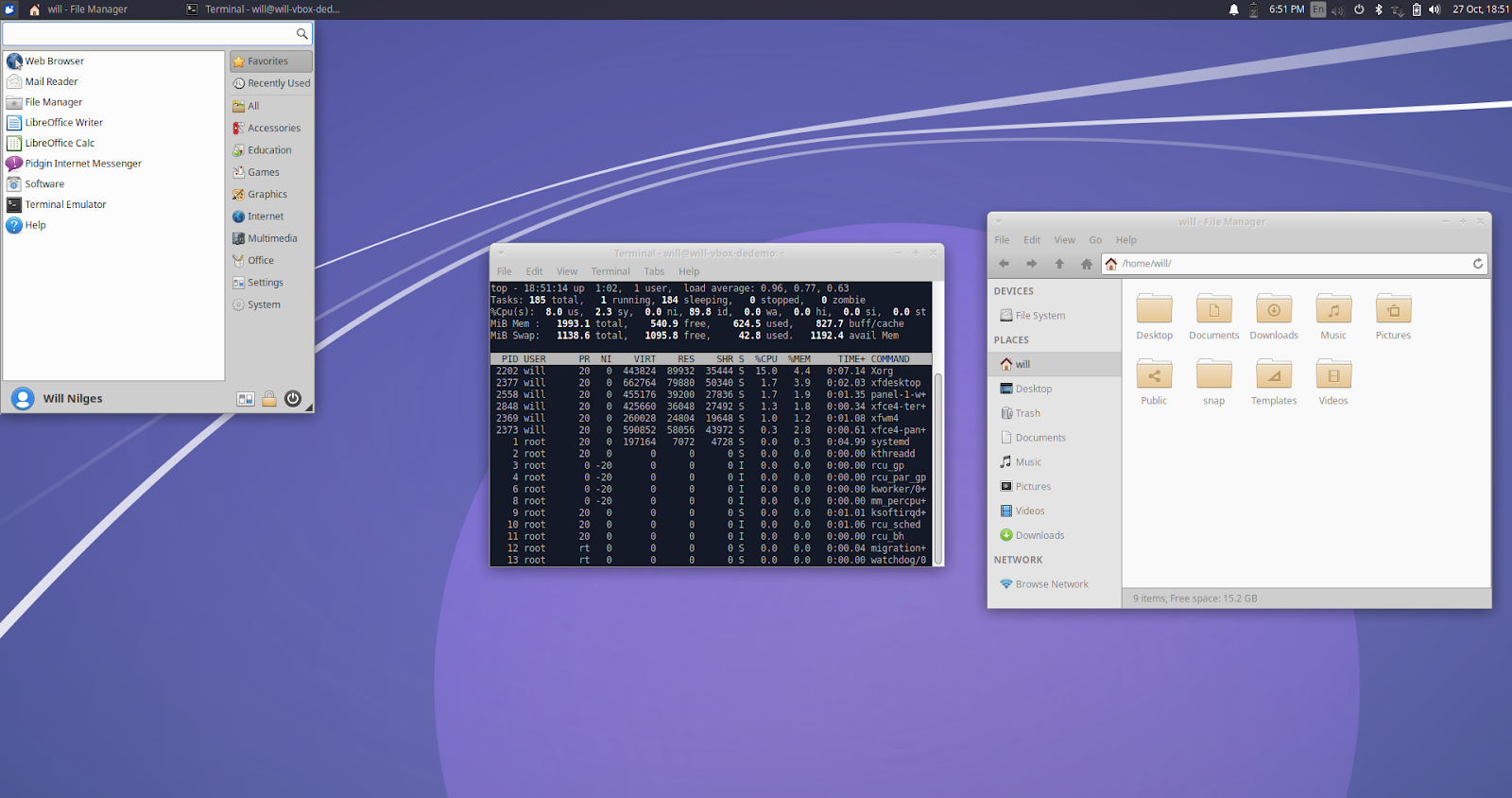Image resolution: width=1512 pixels, height=798 pixels.
Task: Launch Web Browser from the Favorites list
Action: 113,61
